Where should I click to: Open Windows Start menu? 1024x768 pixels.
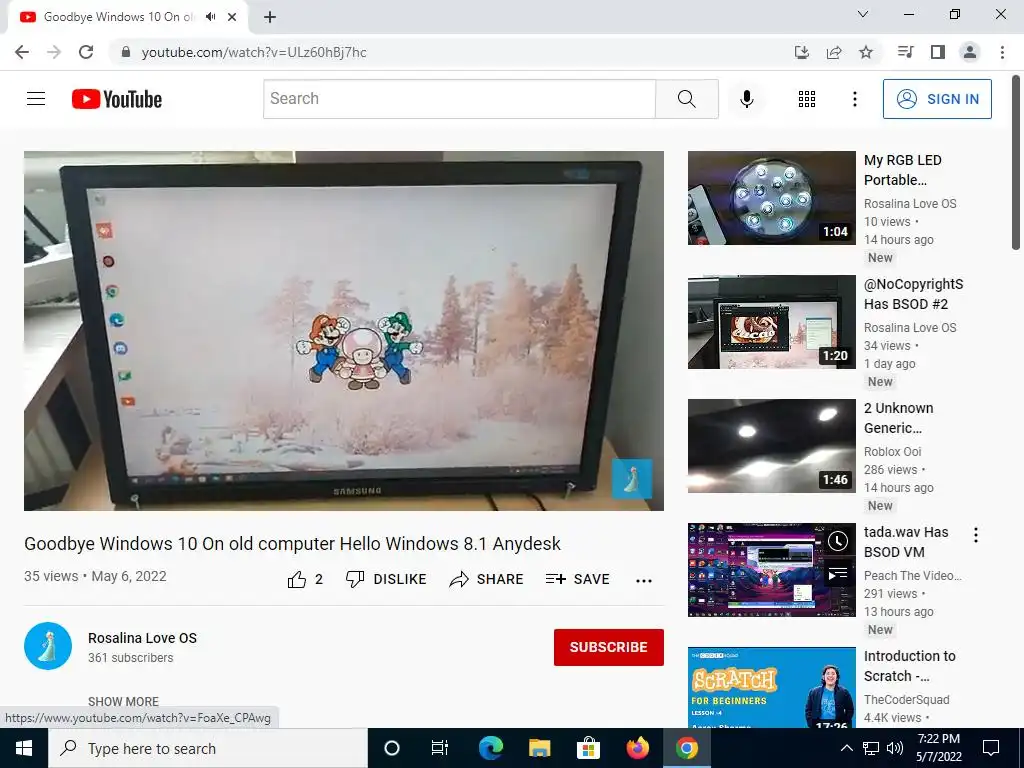point(24,748)
